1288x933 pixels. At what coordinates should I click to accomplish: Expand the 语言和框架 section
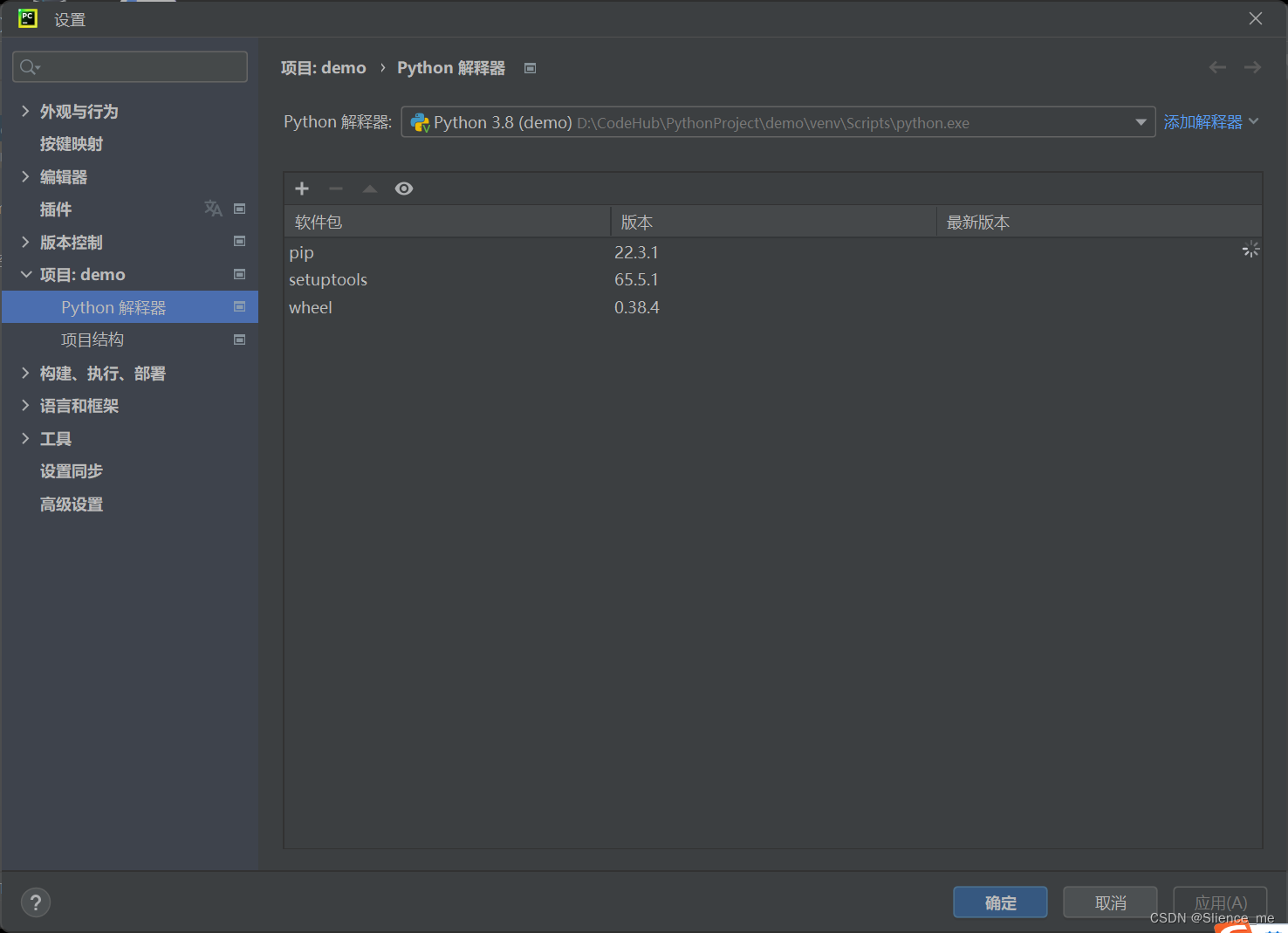tap(25, 405)
